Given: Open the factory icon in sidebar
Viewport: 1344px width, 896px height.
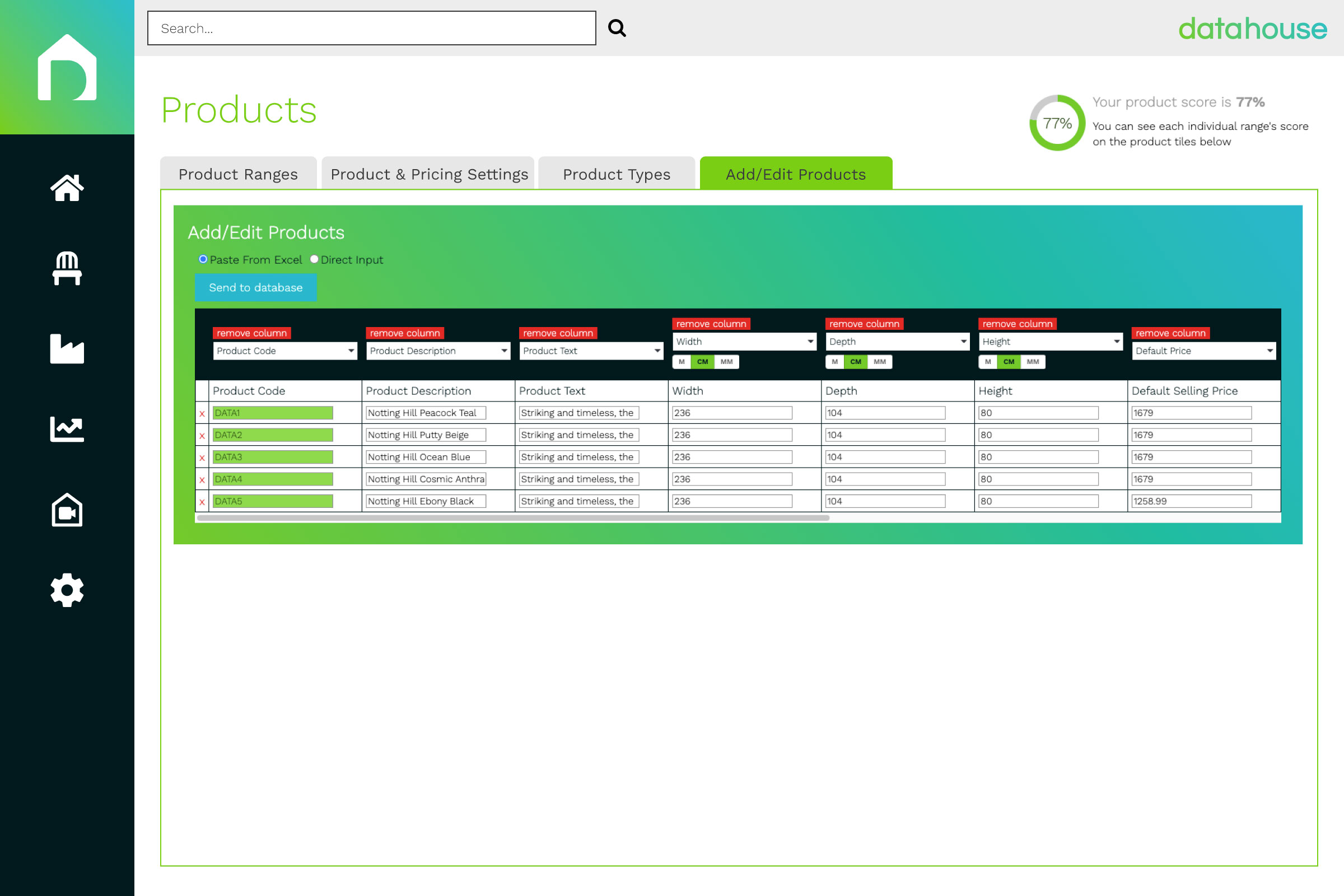Looking at the screenshot, I should pos(67,348).
